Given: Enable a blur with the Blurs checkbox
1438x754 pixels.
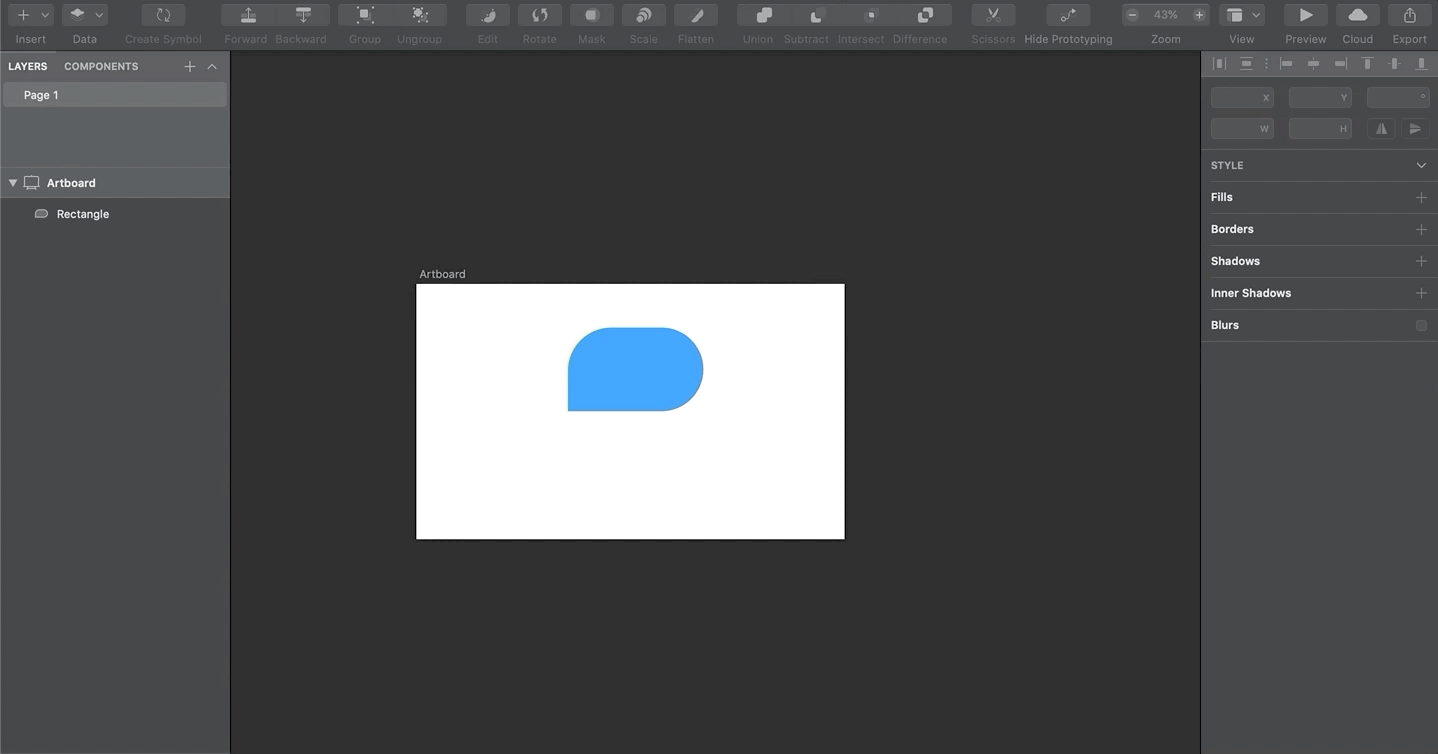Looking at the screenshot, I should [x=1421, y=325].
